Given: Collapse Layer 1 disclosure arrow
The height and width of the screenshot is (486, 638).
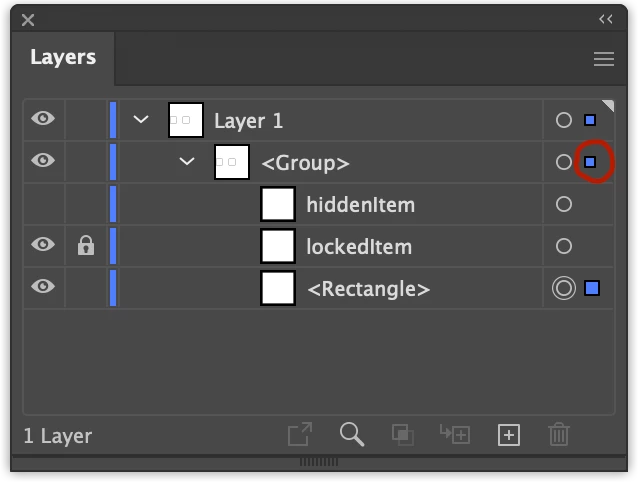Looking at the screenshot, I should [x=141, y=120].
